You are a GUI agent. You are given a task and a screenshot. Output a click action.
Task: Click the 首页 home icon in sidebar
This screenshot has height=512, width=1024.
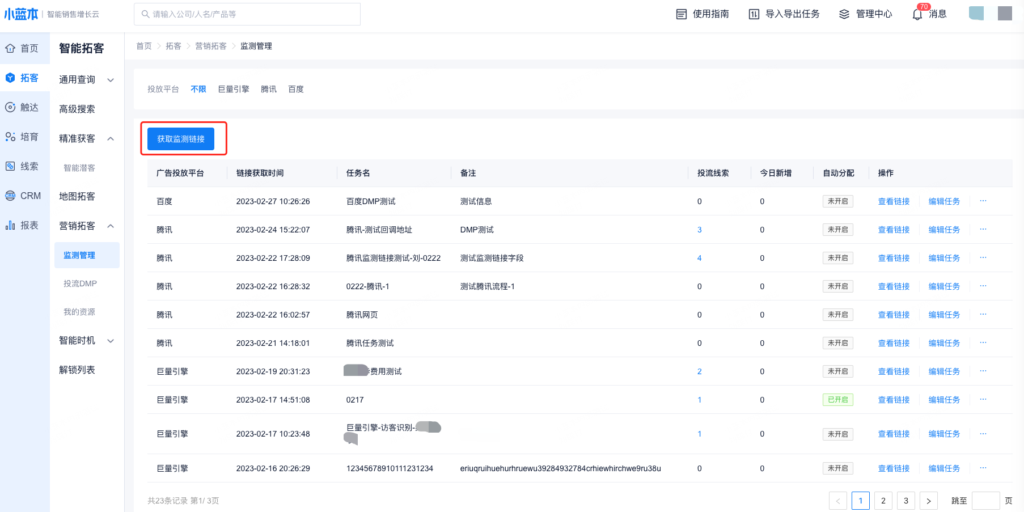10,48
